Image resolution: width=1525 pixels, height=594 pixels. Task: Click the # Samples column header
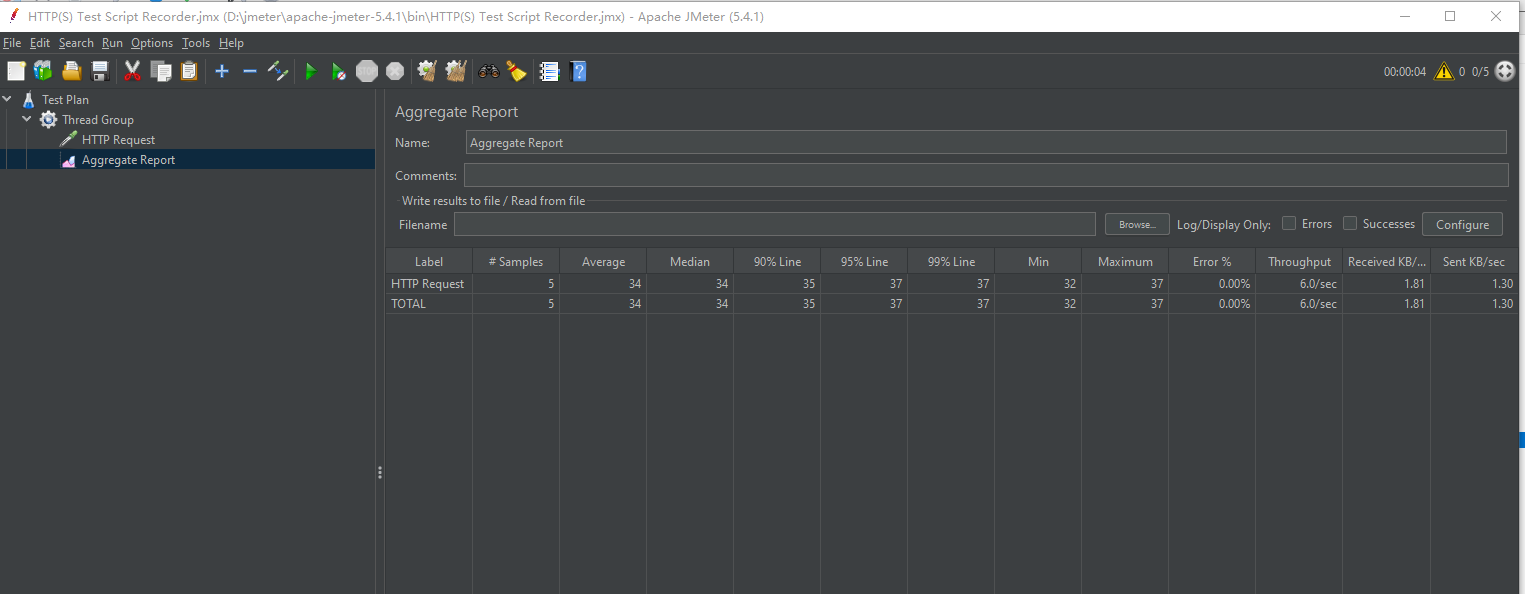coord(516,261)
